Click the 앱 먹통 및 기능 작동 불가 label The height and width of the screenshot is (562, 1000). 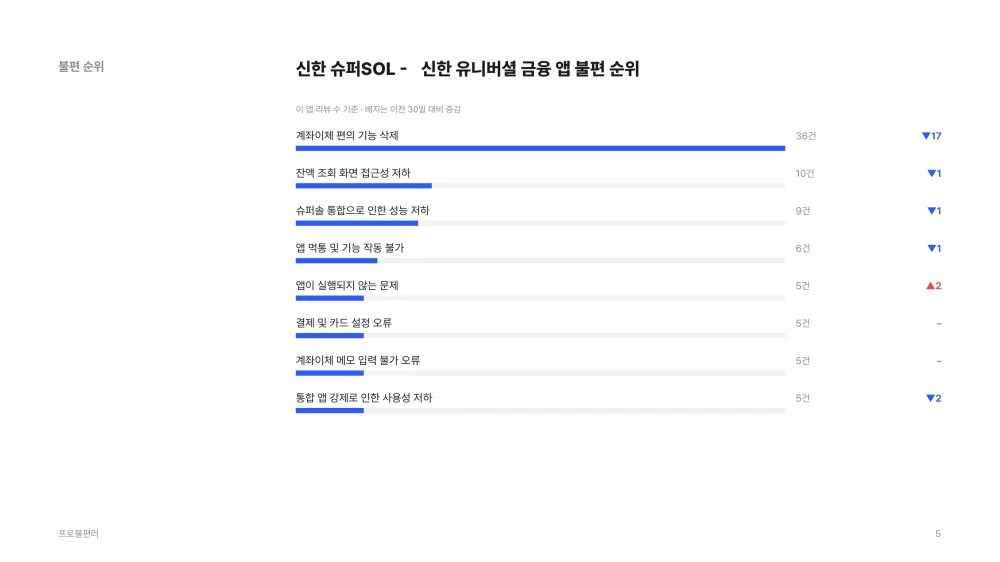click(x=349, y=248)
